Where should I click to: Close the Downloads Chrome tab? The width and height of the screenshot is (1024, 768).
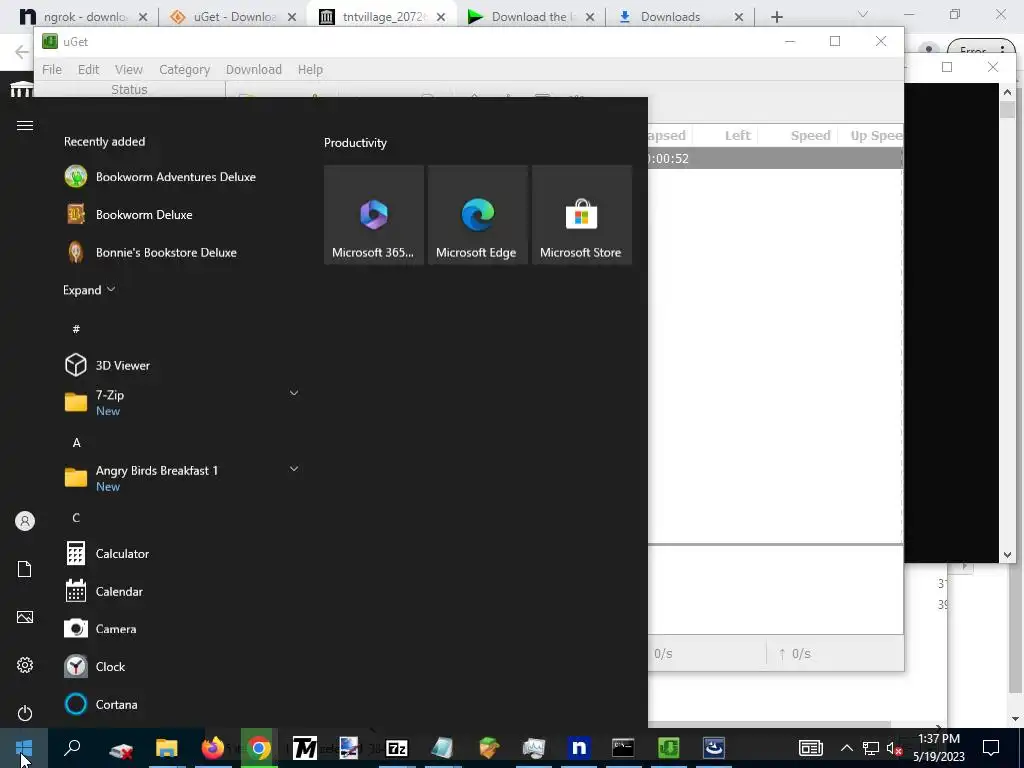tap(739, 17)
